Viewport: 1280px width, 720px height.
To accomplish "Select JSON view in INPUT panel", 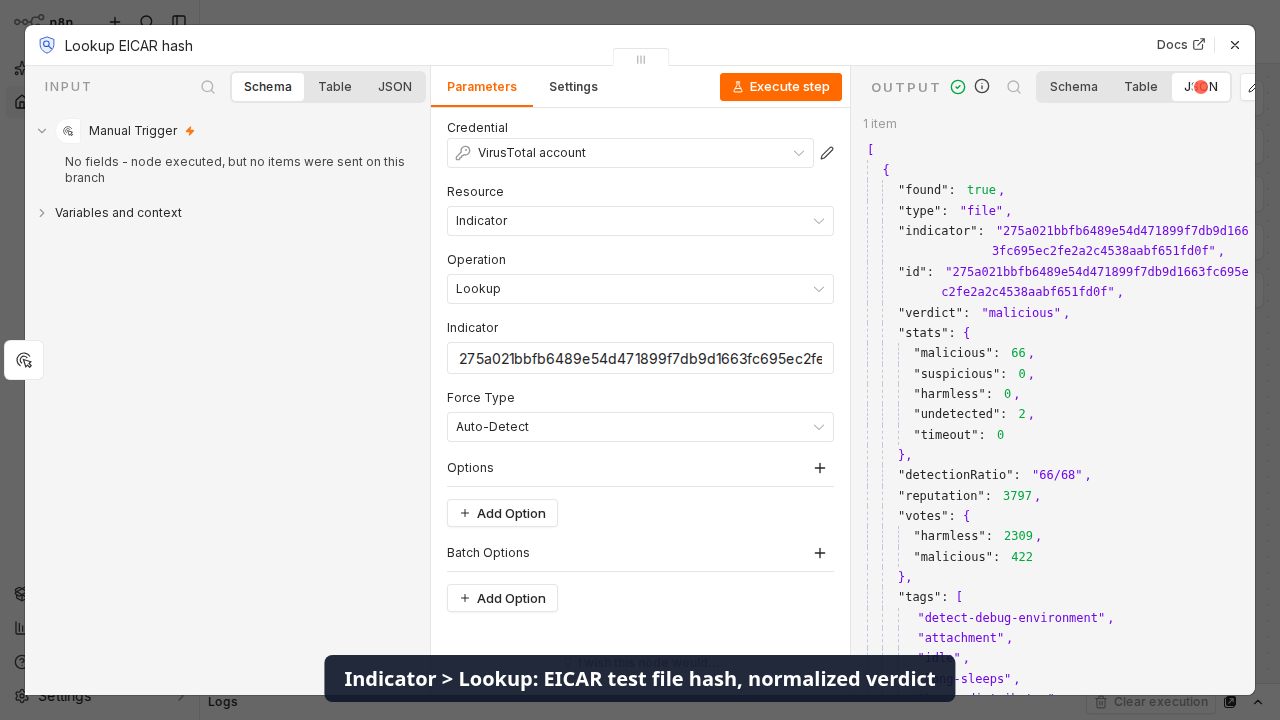I will [x=395, y=87].
